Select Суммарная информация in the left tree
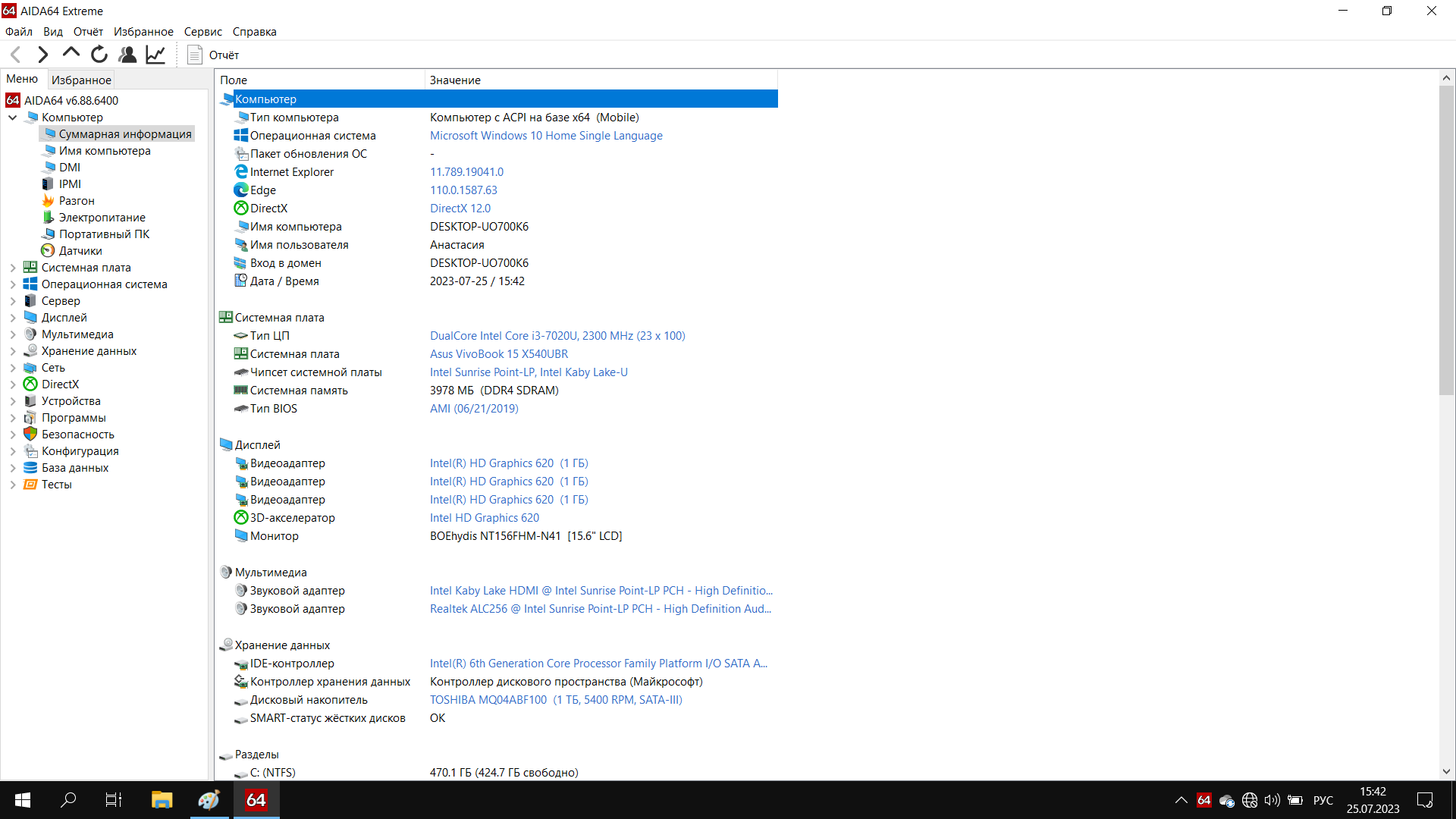This screenshot has height=819, width=1456. [x=125, y=134]
